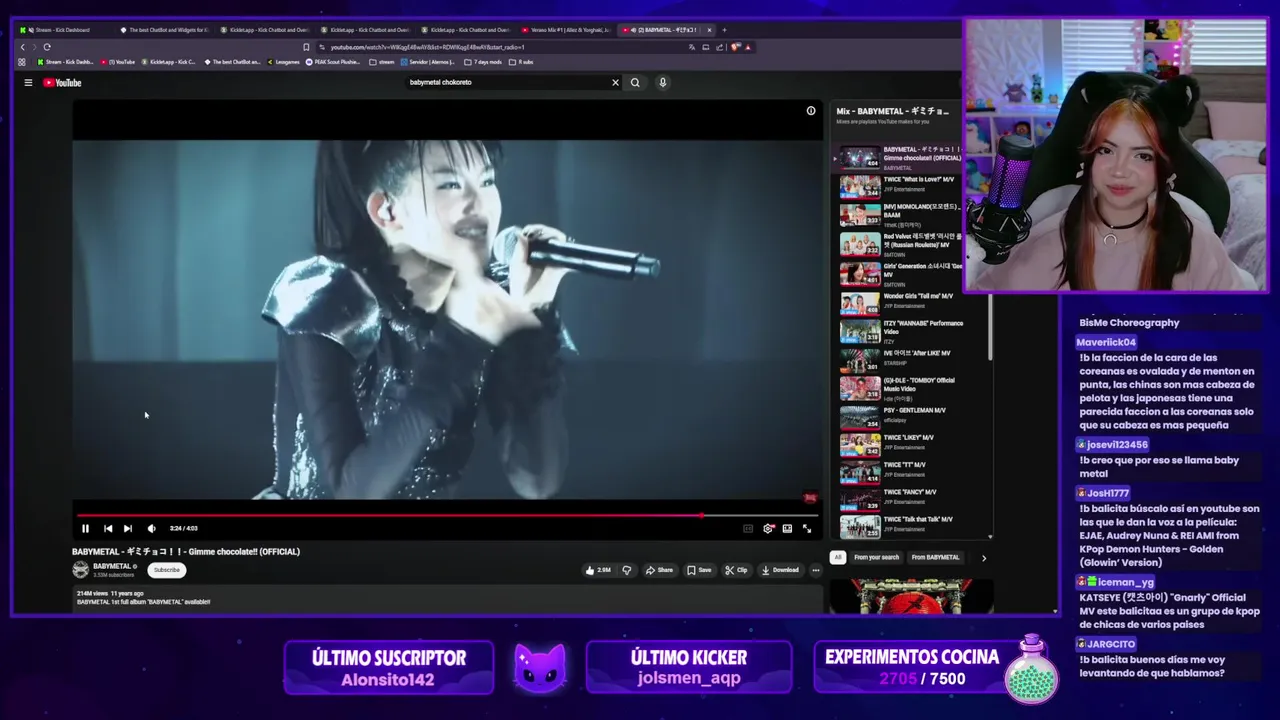Close the BABYMETAL browser tab
Image resolution: width=1280 pixels, height=720 pixels.
point(709,30)
